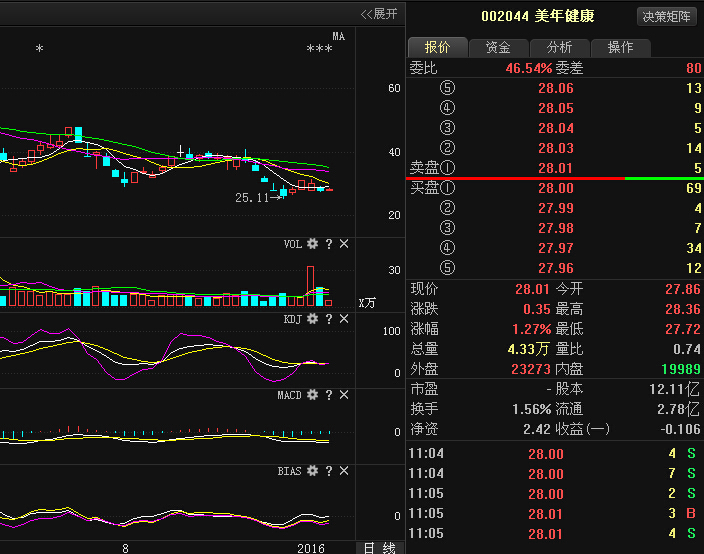Click the triple-asterisk marker on chart
Screen dimensions: 704x554
click(319, 48)
